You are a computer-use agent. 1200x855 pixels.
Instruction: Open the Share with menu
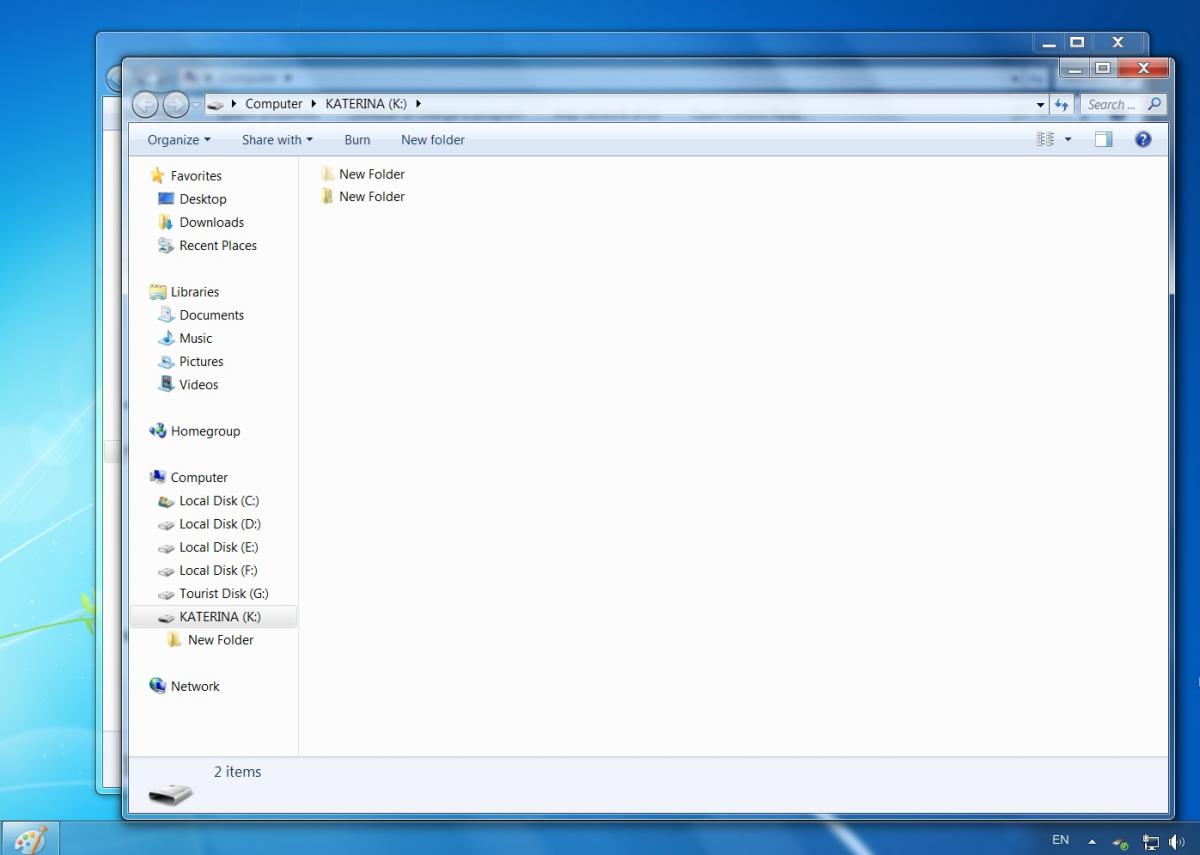click(x=277, y=140)
